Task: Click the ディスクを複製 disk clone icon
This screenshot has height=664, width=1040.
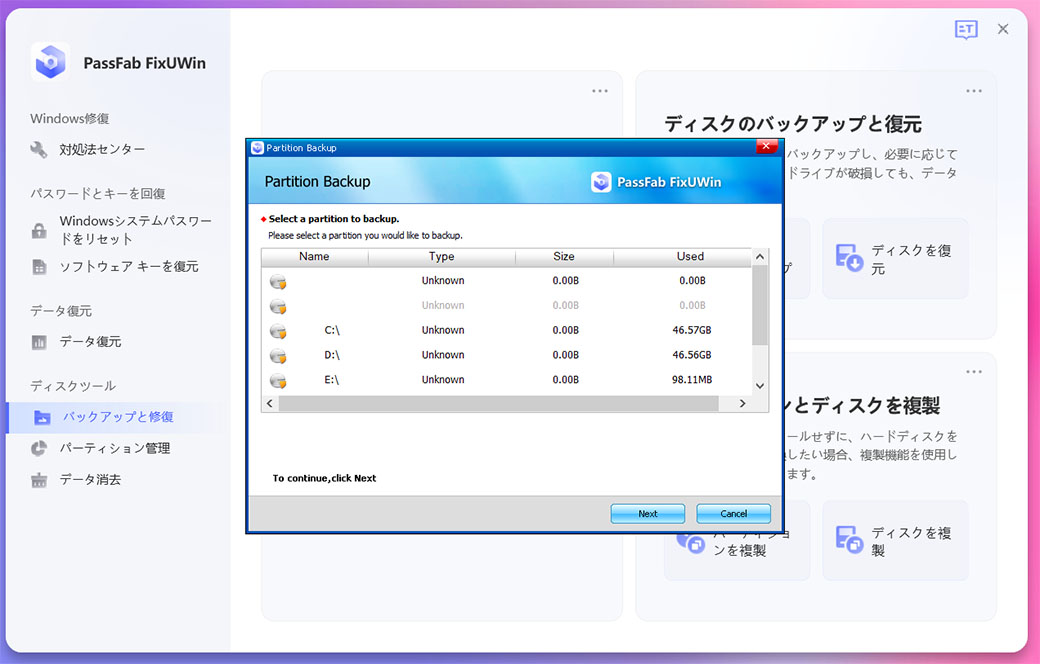Action: pos(849,540)
